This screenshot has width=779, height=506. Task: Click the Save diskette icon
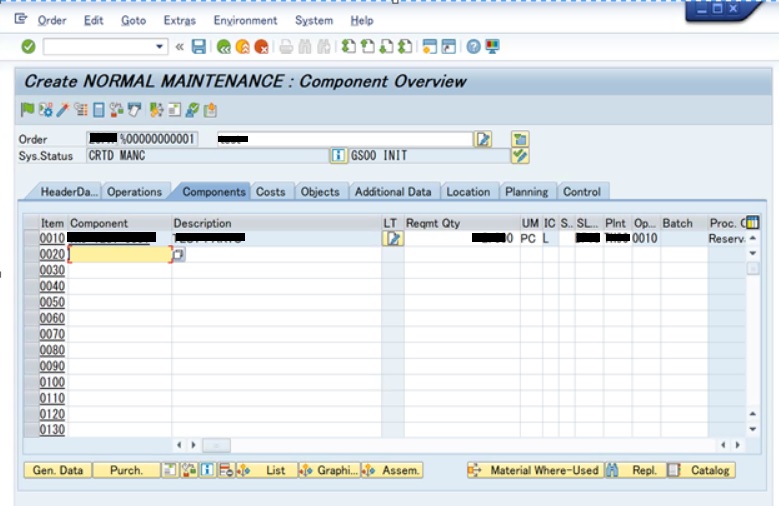199,47
